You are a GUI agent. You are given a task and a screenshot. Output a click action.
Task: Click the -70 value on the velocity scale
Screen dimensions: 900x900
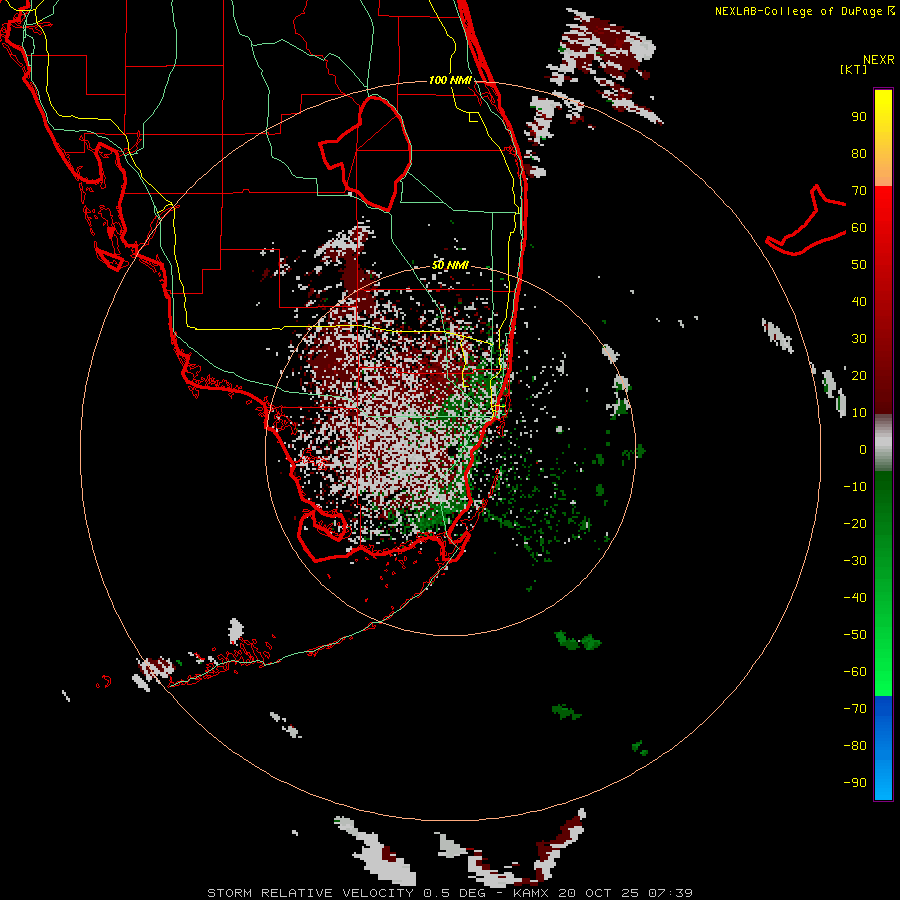coord(855,709)
